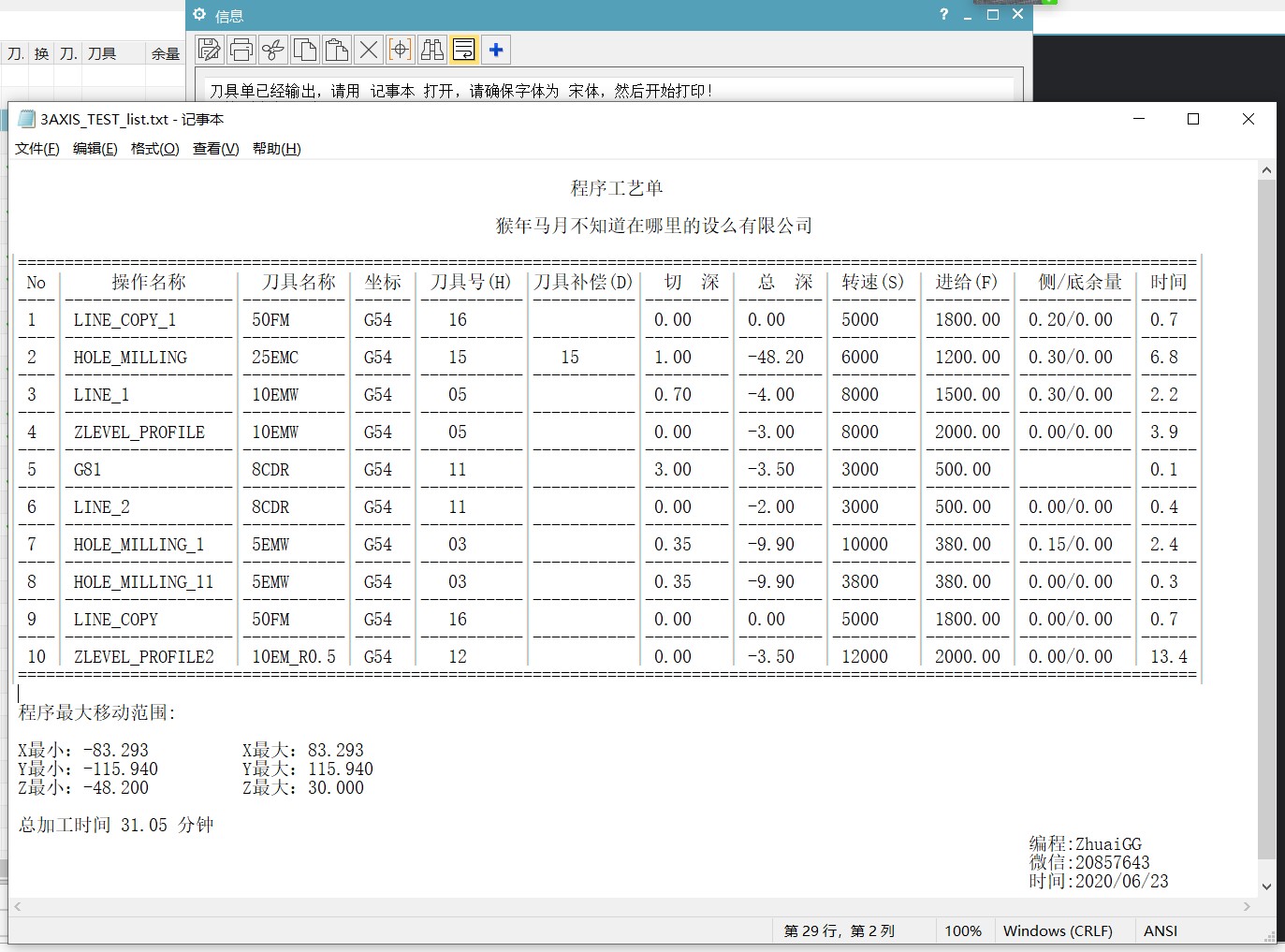Viewport: 1285px width, 952px height.
Task: Click the vertical scrollbar thumb in Notepad
Action: click(x=1266, y=520)
